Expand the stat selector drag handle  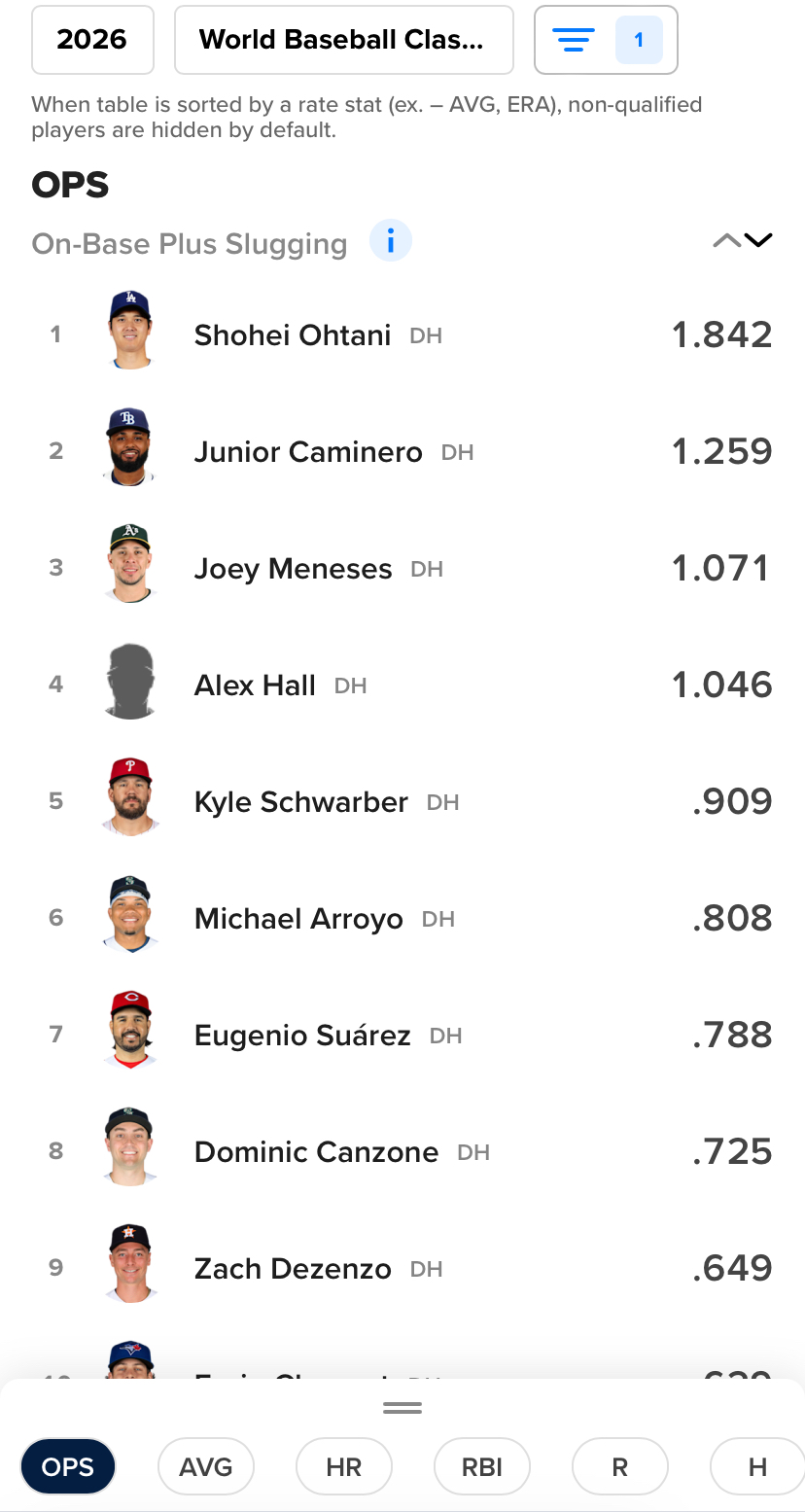click(x=402, y=1407)
